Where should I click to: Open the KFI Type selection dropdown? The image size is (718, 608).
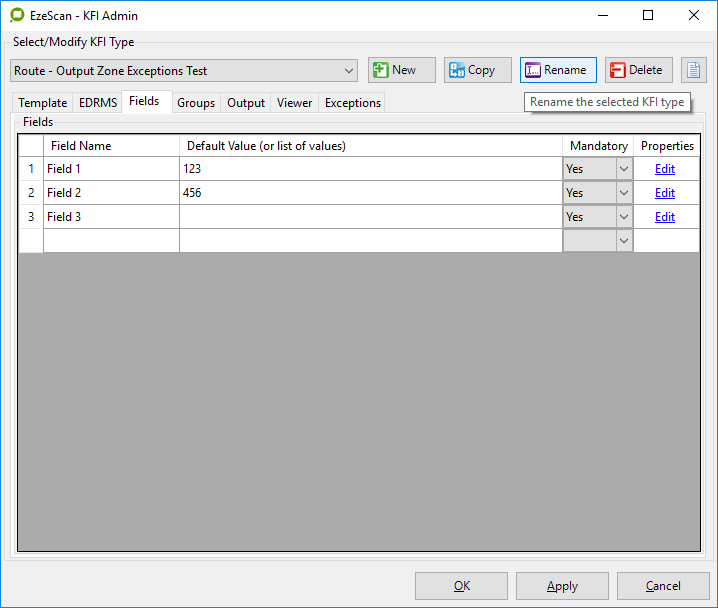point(349,71)
